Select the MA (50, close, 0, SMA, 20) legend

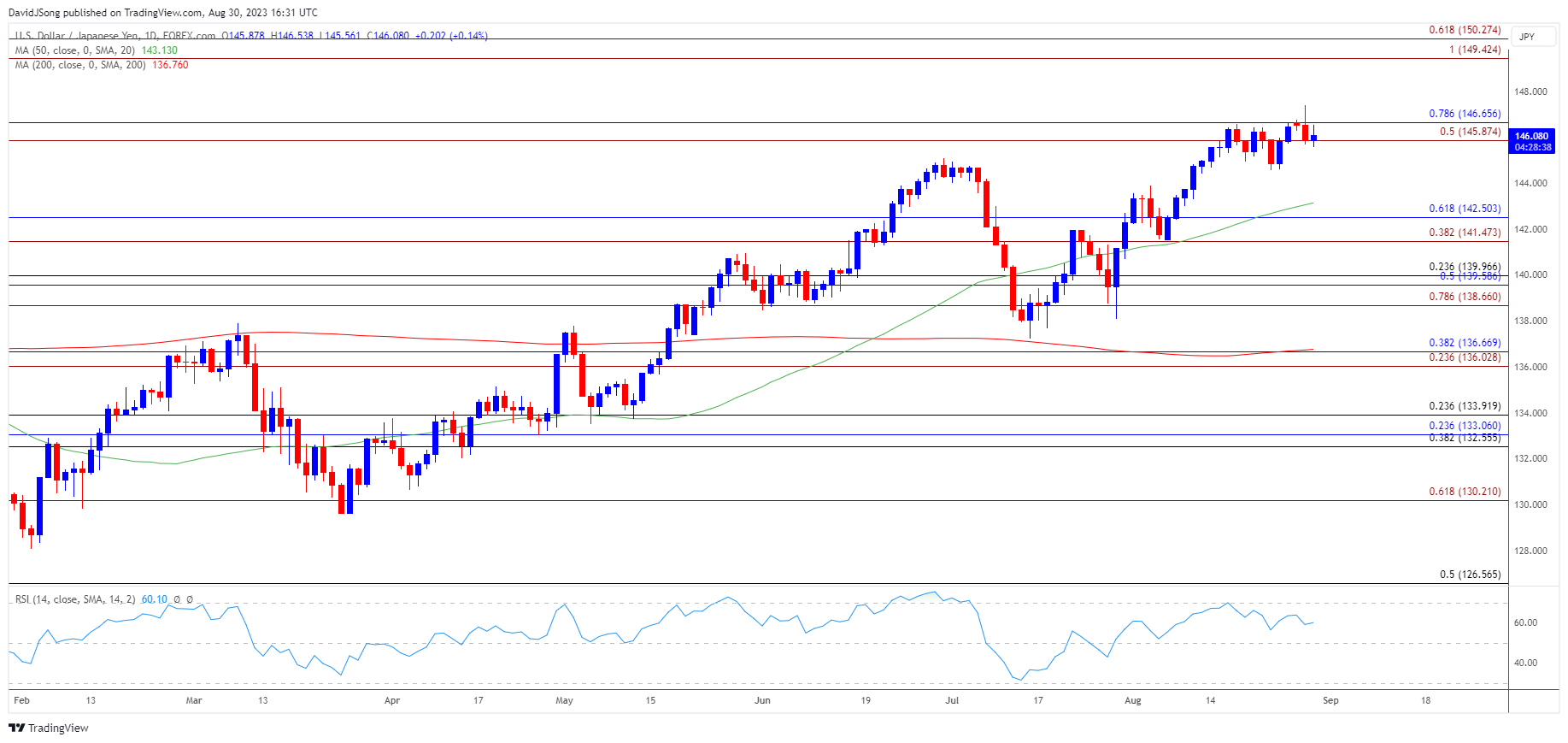(x=74, y=50)
